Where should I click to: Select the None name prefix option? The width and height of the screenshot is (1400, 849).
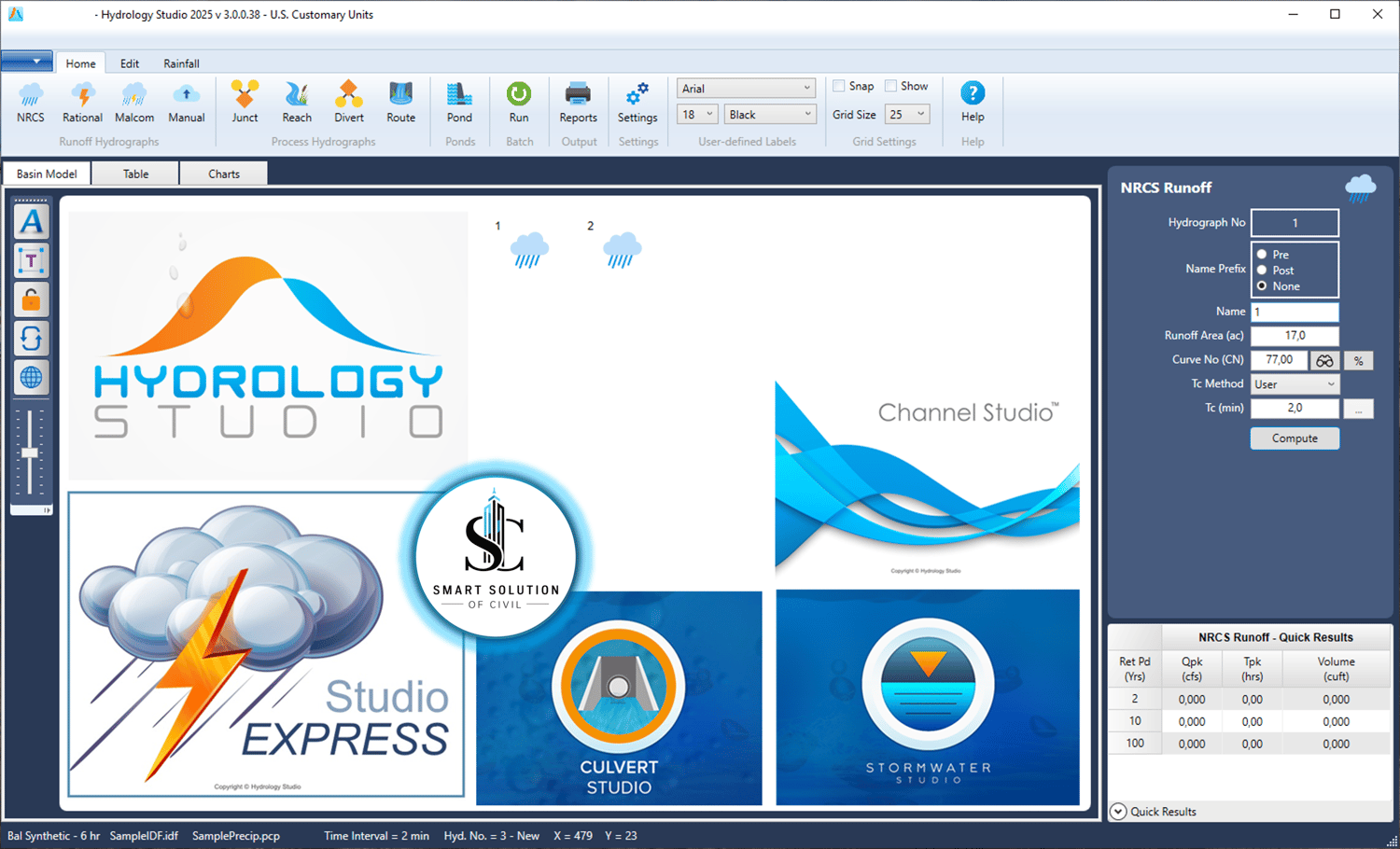(x=1262, y=286)
